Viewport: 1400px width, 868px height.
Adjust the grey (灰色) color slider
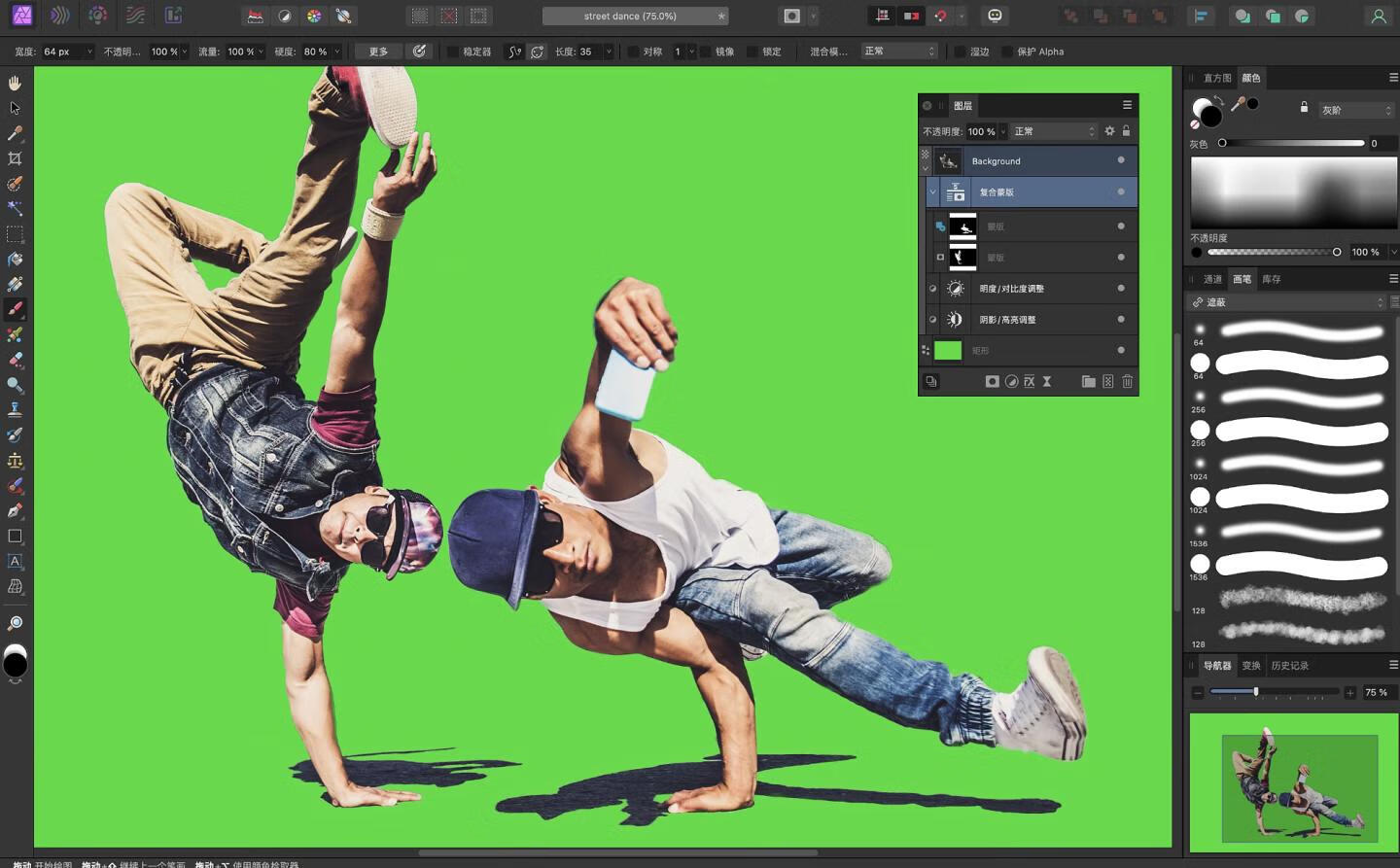pyautogui.click(x=1291, y=143)
